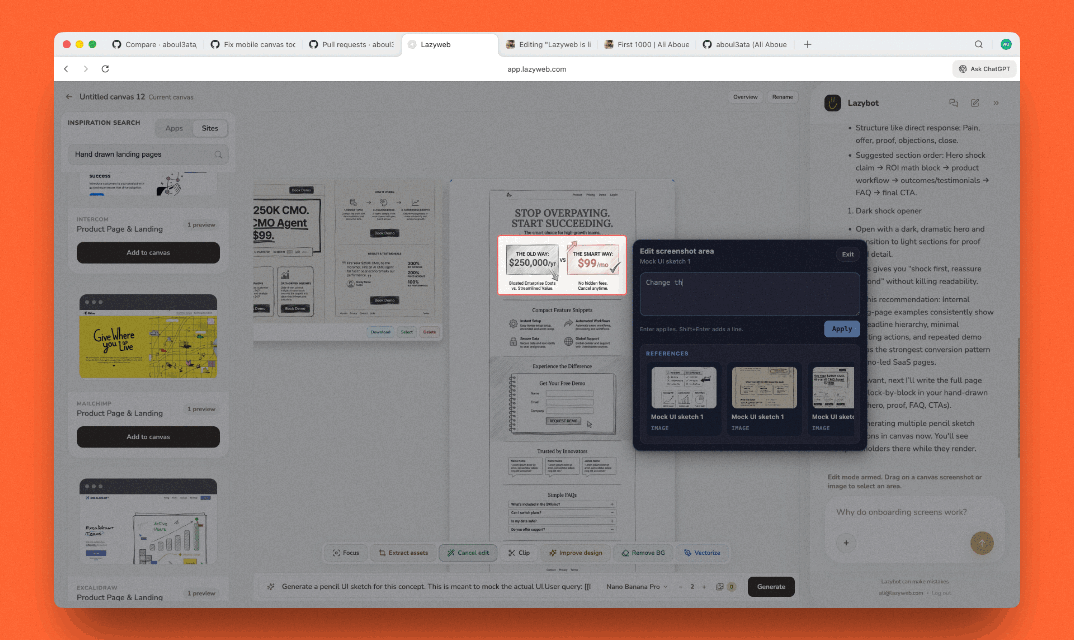
Task: Add Intercom landing page to canvas
Action: (x=148, y=252)
